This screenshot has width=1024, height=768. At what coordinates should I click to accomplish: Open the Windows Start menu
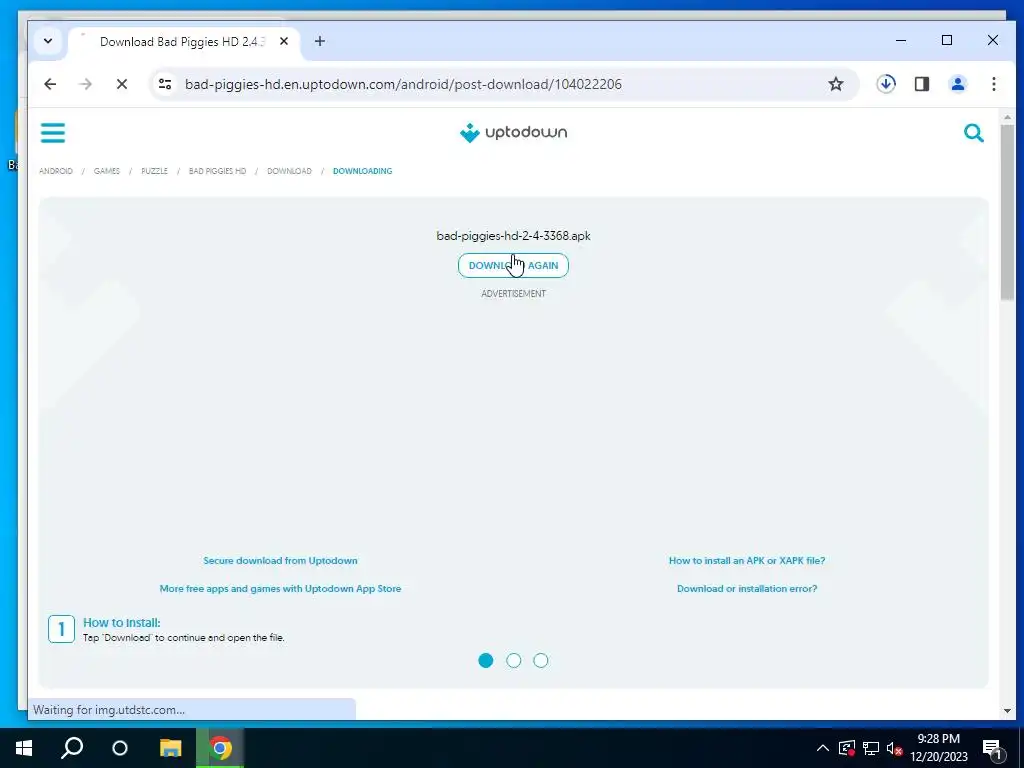tap(24, 748)
